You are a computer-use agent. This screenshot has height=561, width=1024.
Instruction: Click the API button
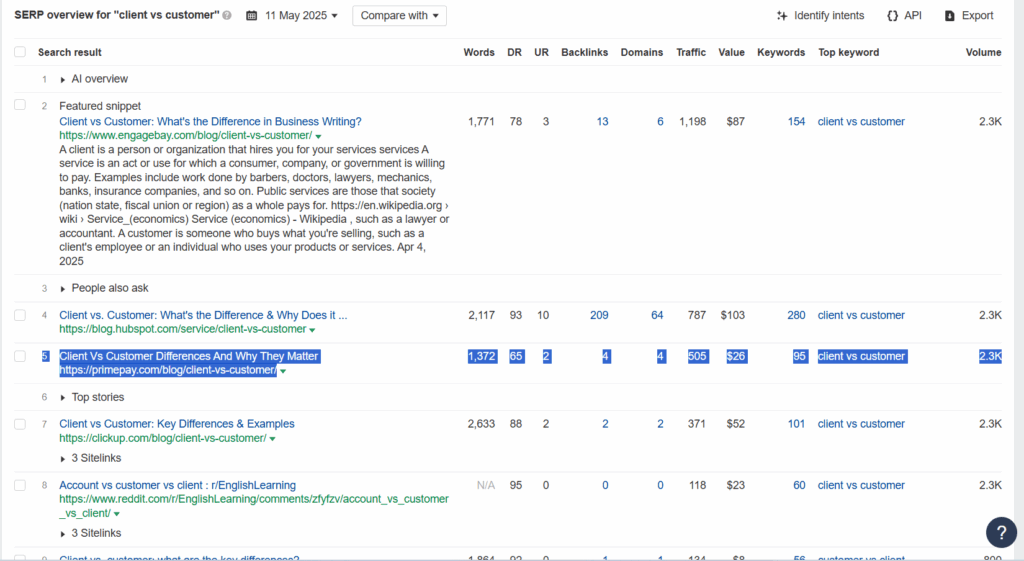point(904,15)
